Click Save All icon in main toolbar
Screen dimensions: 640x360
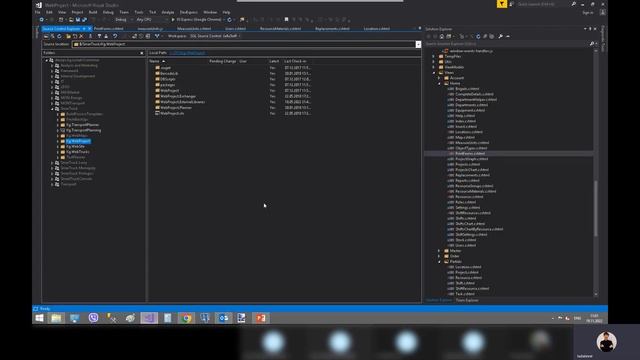(84, 20)
